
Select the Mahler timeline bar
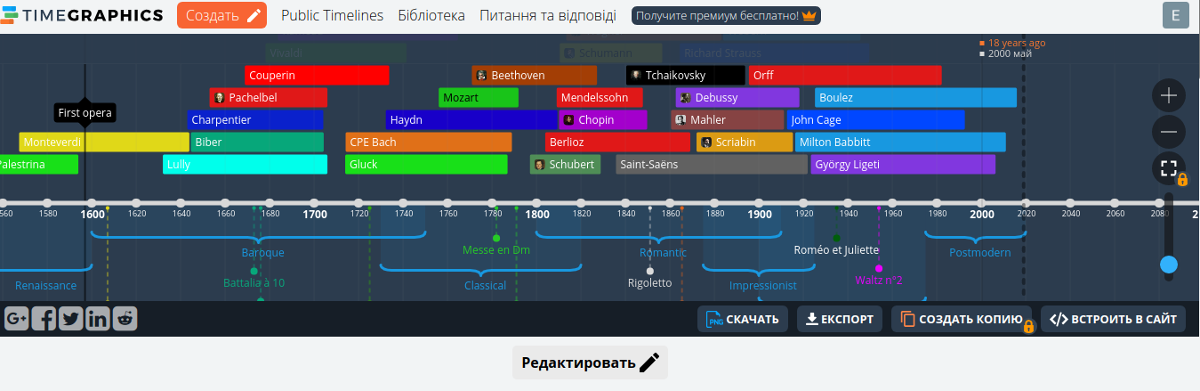(727, 119)
